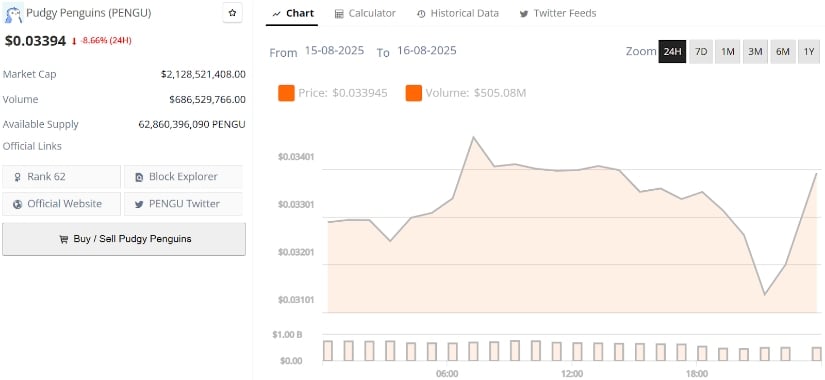The image size is (825, 380).
Task: Toggle the Volume series legend swatch
Action: click(414, 93)
